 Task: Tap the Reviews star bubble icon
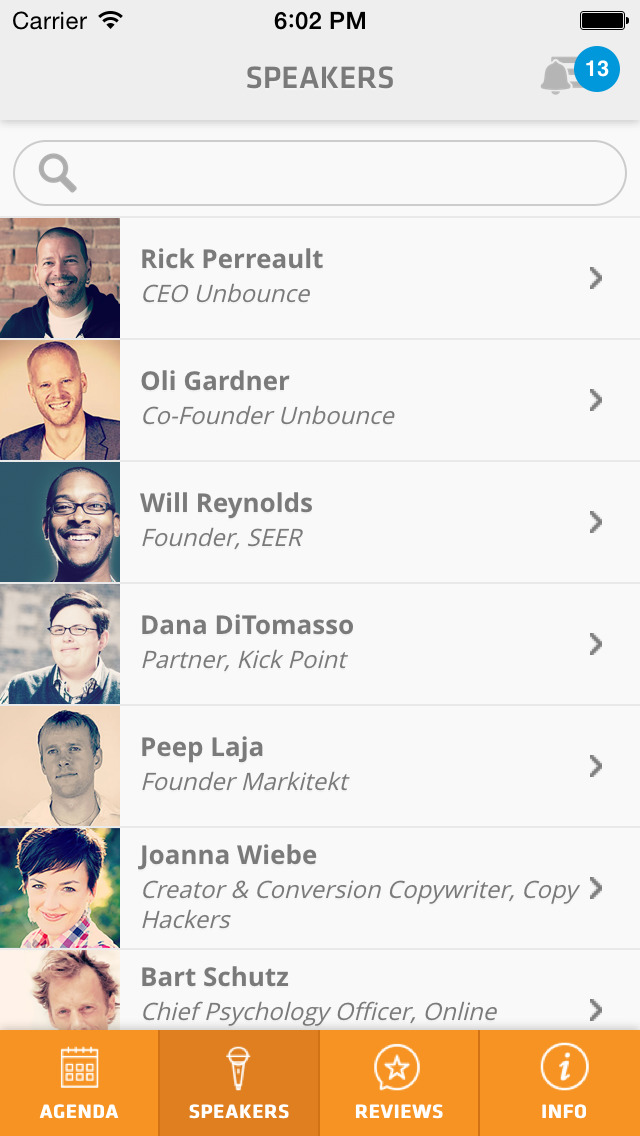(x=398, y=1068)
